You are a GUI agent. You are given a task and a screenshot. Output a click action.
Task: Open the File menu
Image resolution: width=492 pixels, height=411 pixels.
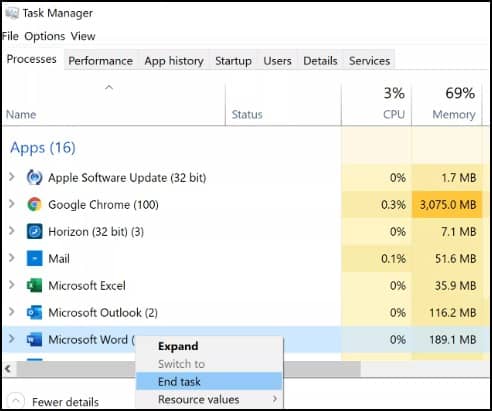coord(10,36)
